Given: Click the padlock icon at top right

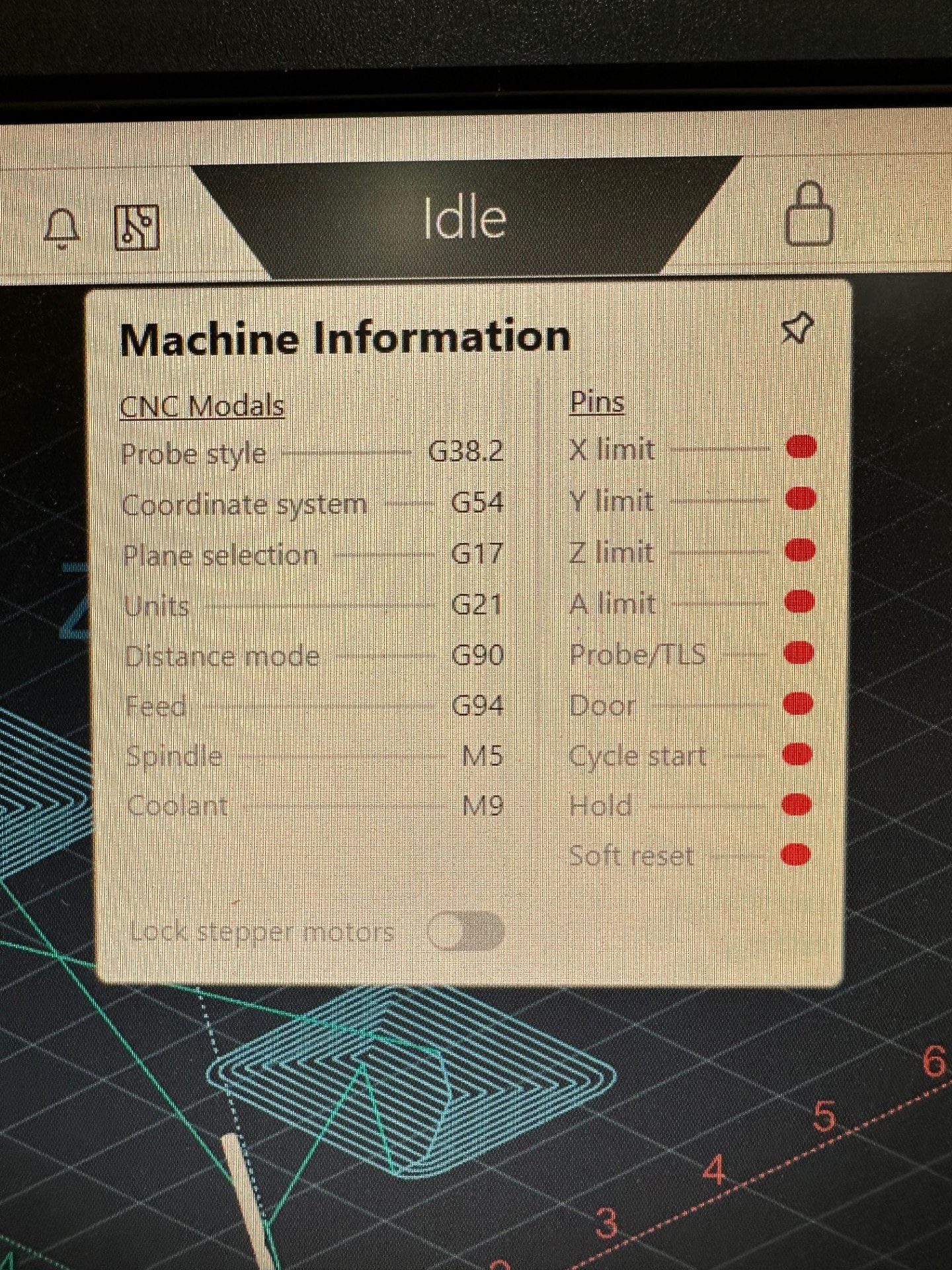Looking at the screenshot, I should tap(809, 216).
